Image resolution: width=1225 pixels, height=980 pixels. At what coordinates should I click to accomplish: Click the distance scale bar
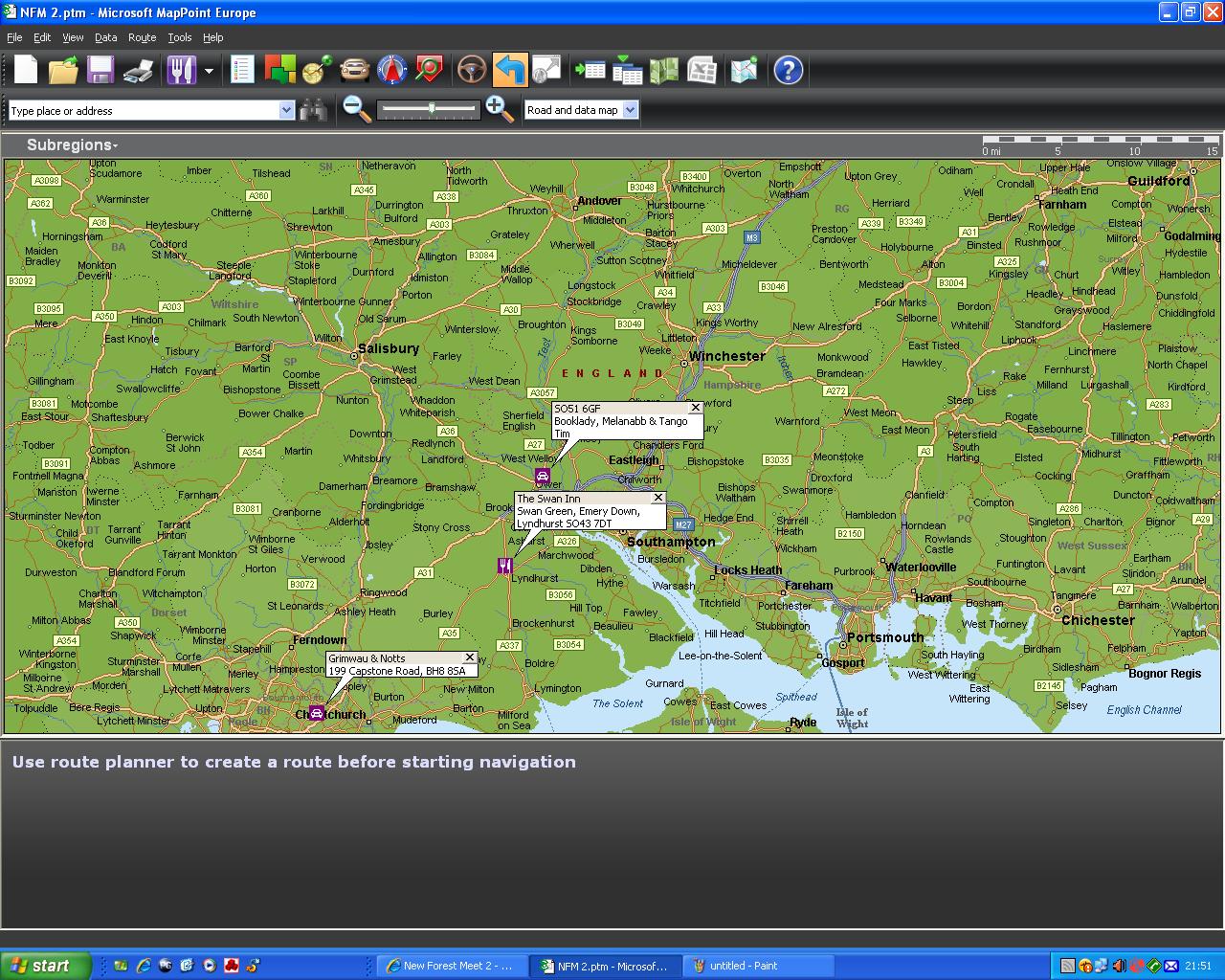pyautogui.click(x=1100, y=141)
